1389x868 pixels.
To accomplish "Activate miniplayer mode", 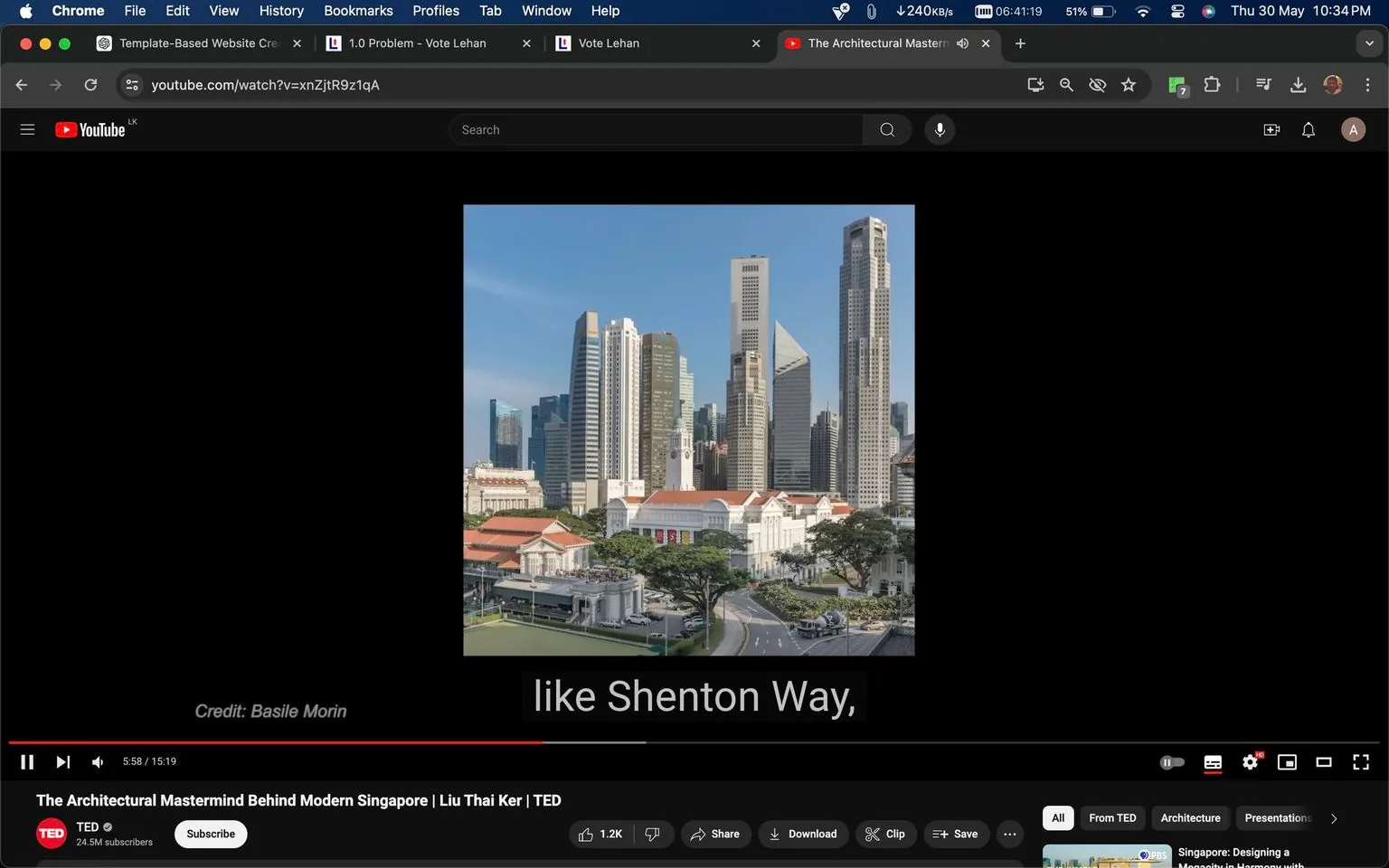I will (1287, 761).
